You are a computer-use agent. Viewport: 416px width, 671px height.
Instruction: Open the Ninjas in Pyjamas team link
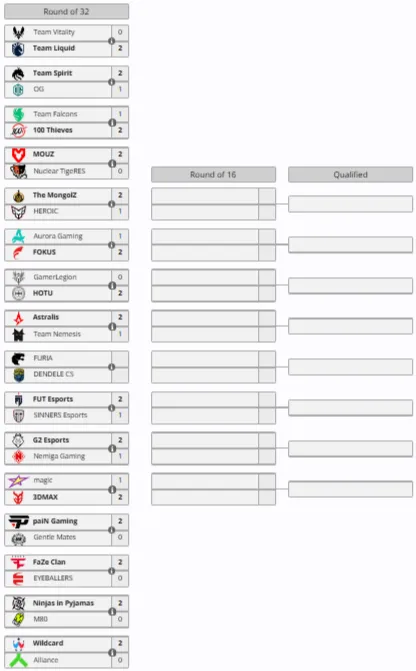coord(63,603)
